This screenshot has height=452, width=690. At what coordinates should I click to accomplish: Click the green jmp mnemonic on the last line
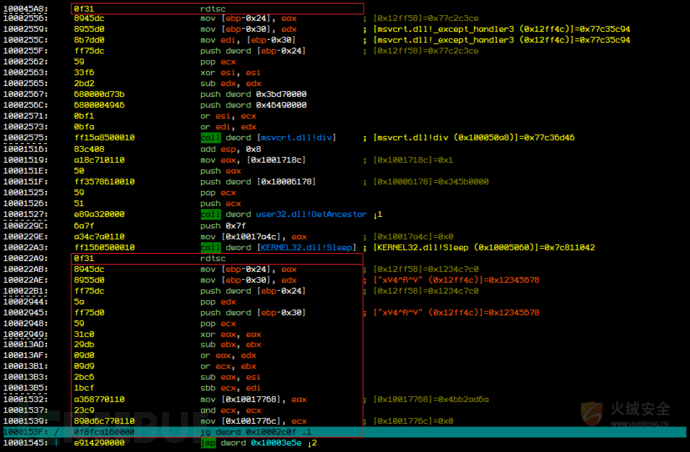[208, 443]
